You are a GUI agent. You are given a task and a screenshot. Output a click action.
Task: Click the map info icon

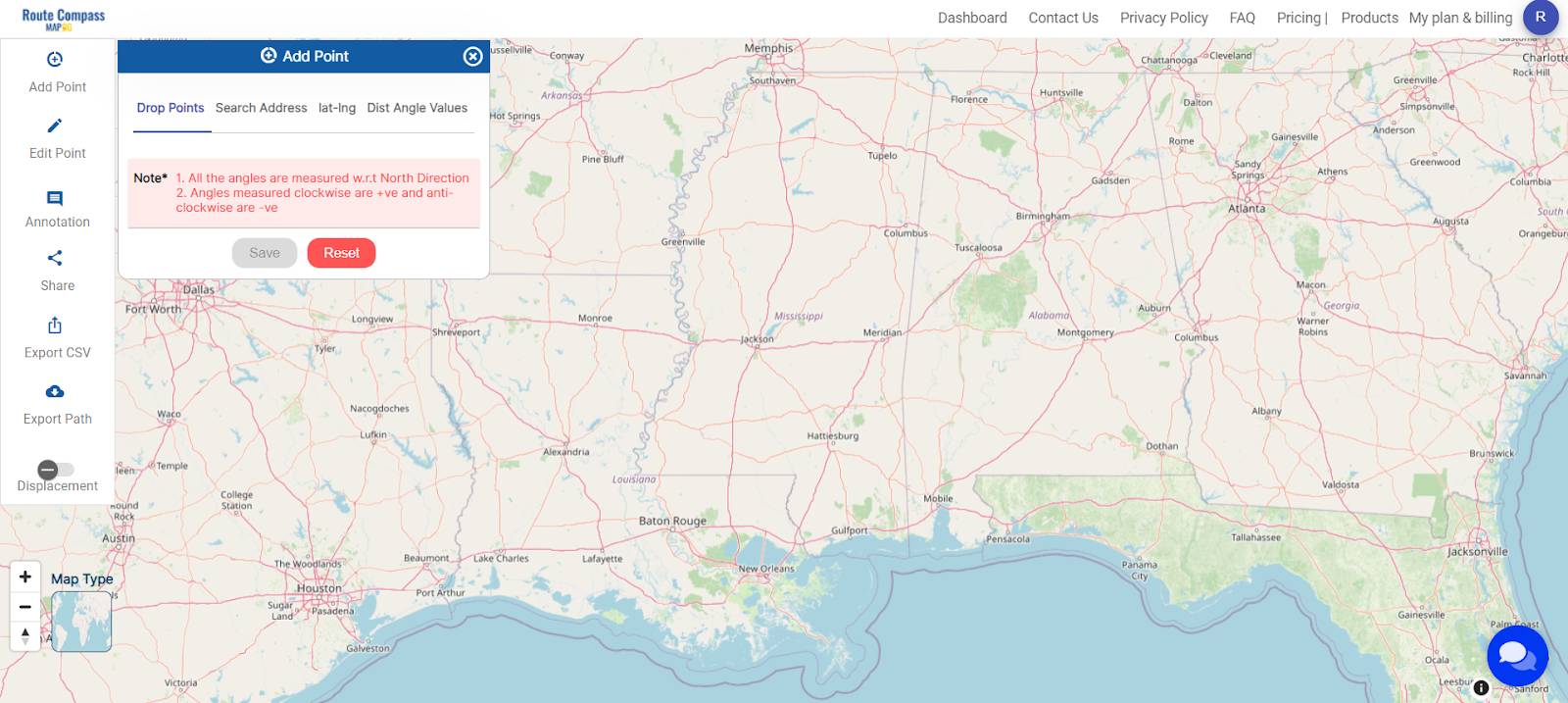tap(1481, 688)
